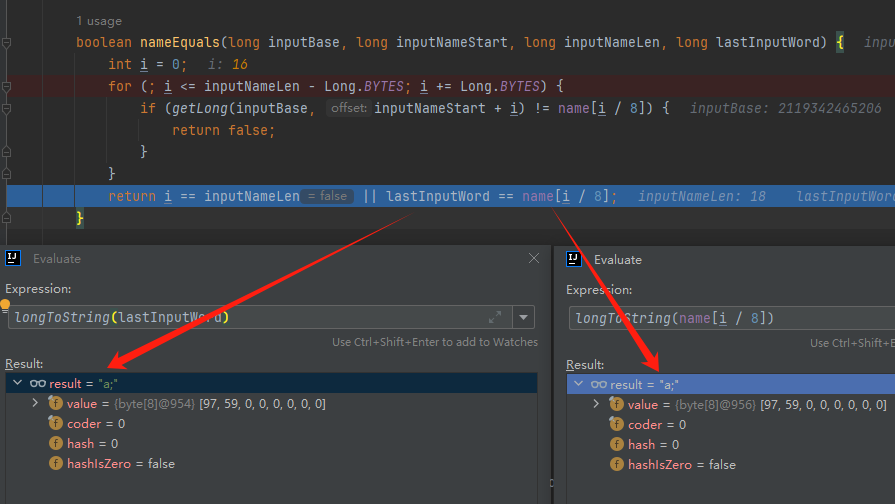Select left 'hashIsZero = false' row
This screenshot has height=504, width=895.
click(271, 463)
